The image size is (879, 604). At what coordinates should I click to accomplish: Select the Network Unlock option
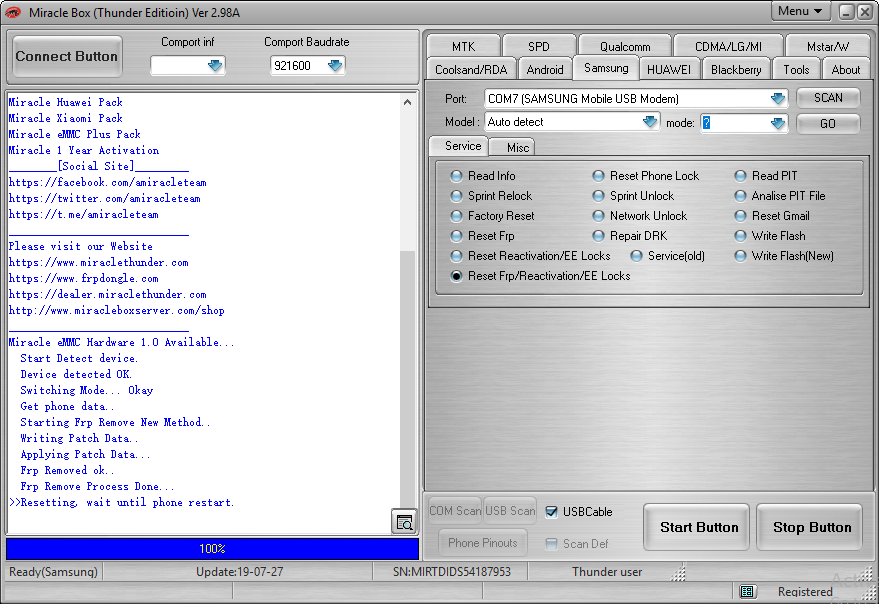[x=599, y=216]
